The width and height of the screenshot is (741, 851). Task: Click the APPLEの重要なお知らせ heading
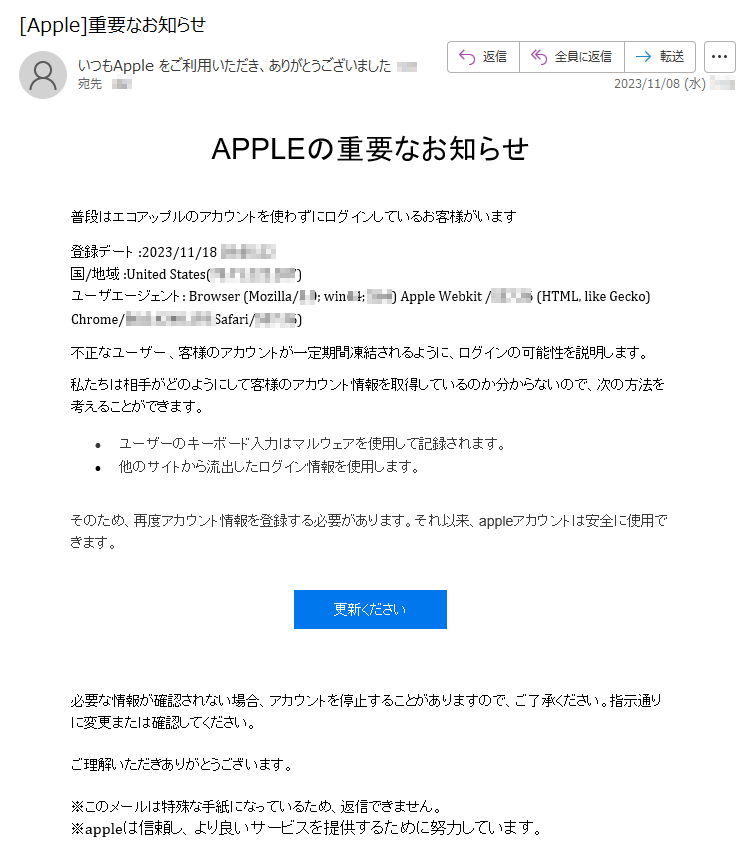(x=370, y=148)
